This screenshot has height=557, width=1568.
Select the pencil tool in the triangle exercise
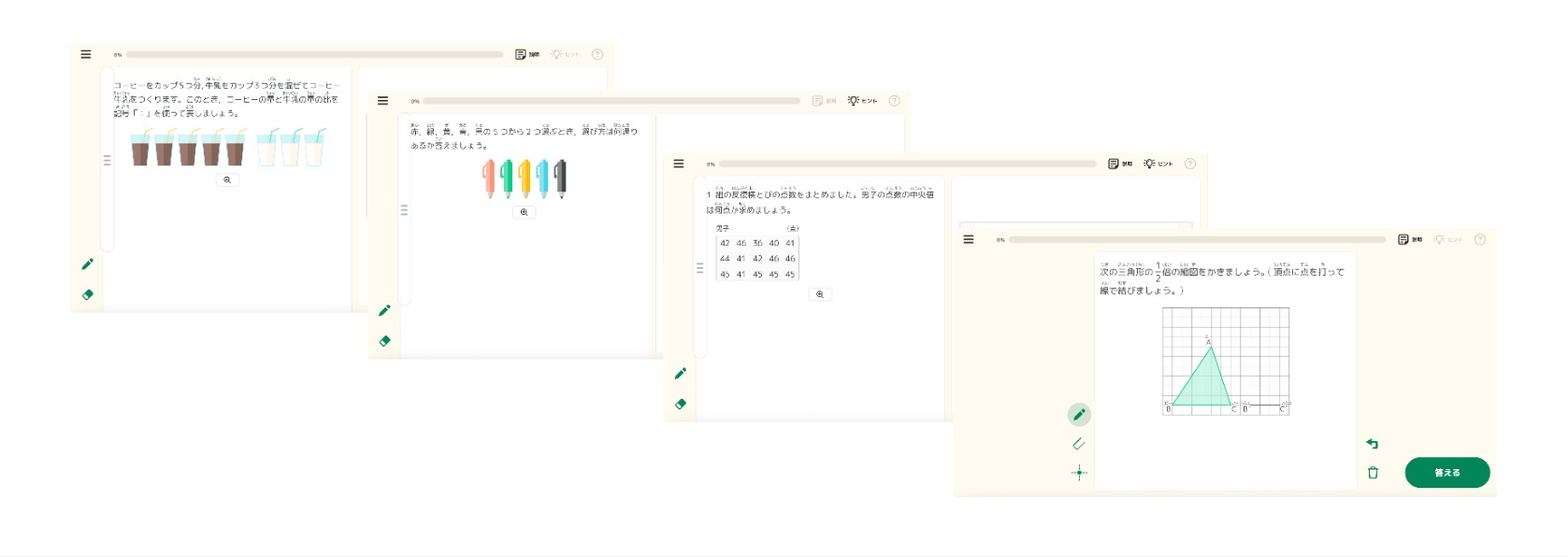tap(1079, 414)
